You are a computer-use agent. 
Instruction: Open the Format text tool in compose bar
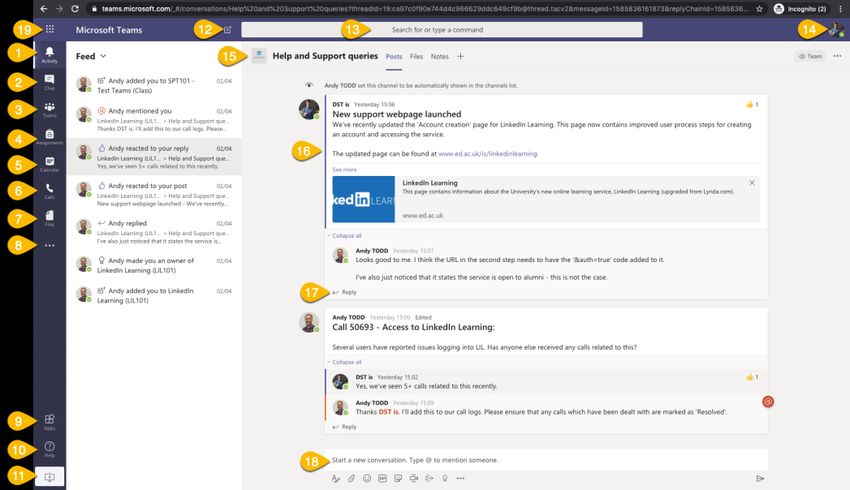[x=336, y=479]
